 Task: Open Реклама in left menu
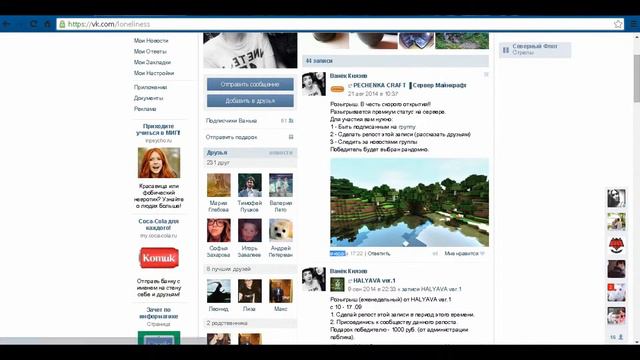tap(145, 109)
